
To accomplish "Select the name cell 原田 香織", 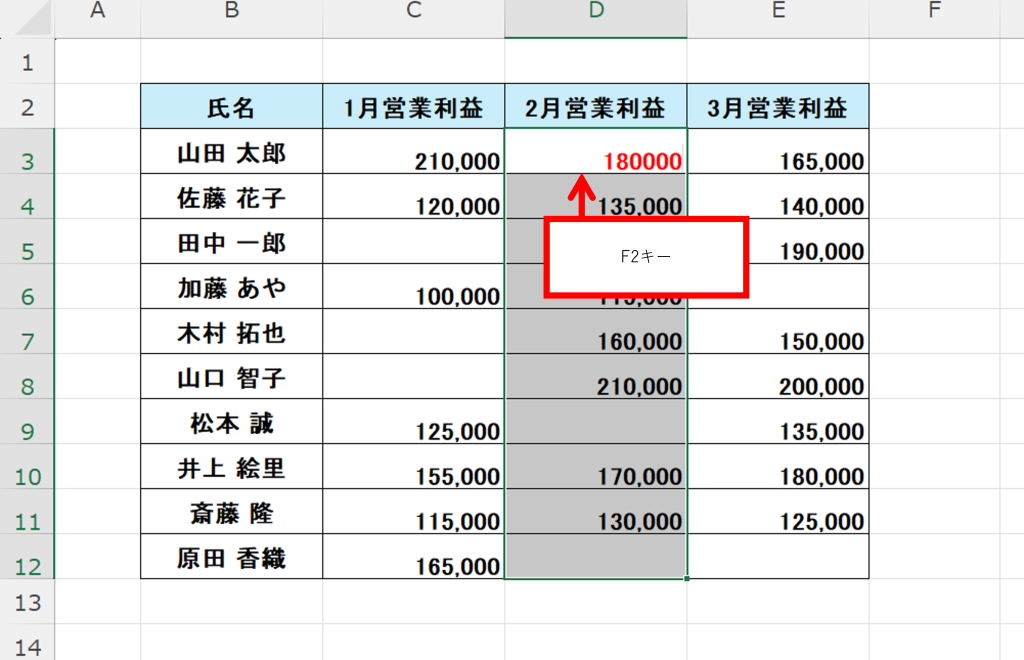I will click(231, 557).
